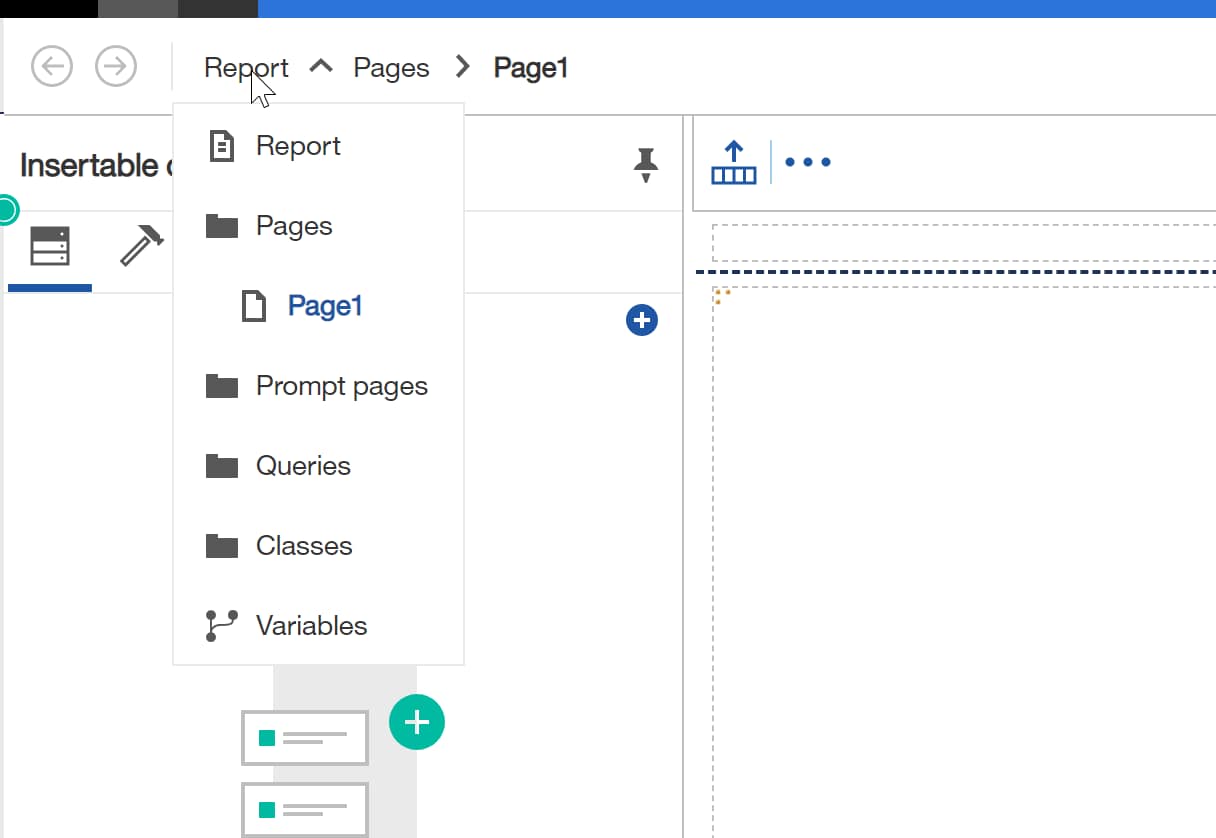Image resolution: width=1216 pixels, height=838 pixels.
Task: Click the blue plus add source button
Action: click(641, 320)
